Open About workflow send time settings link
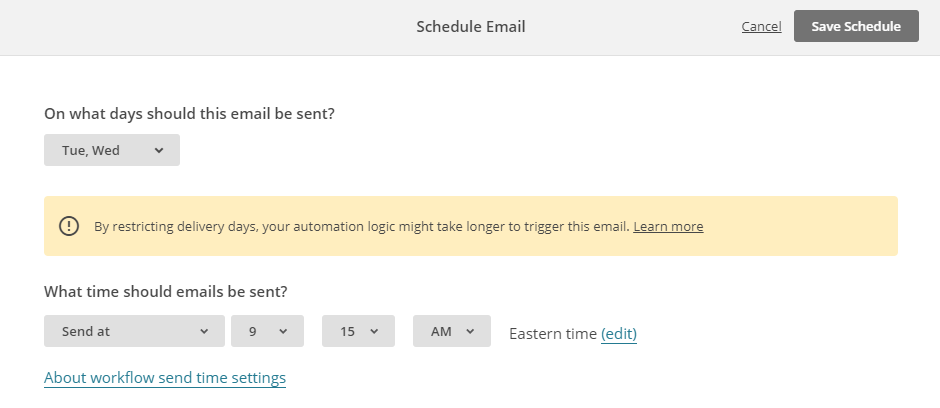The height and width of the screenshot is (408, 940). (165, 377)
